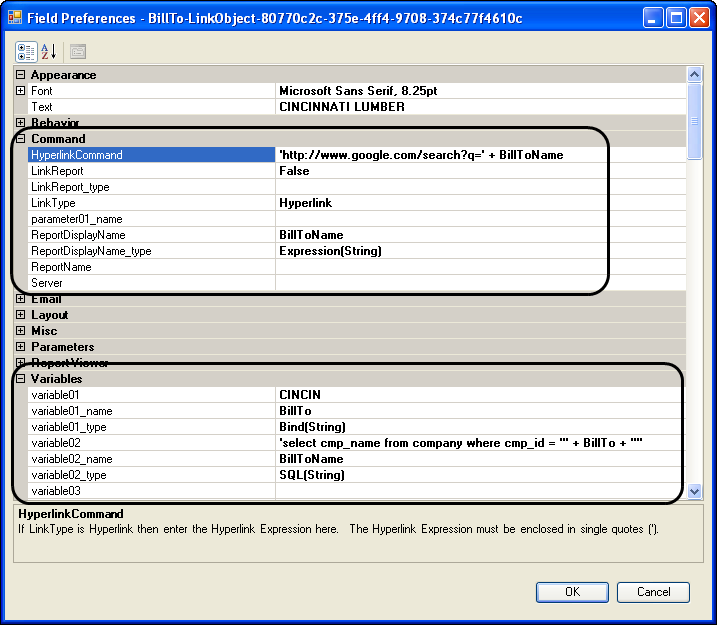717x625 pixels.
Task: Click the variable02 SQL expression value
Action: pos(480,443)
